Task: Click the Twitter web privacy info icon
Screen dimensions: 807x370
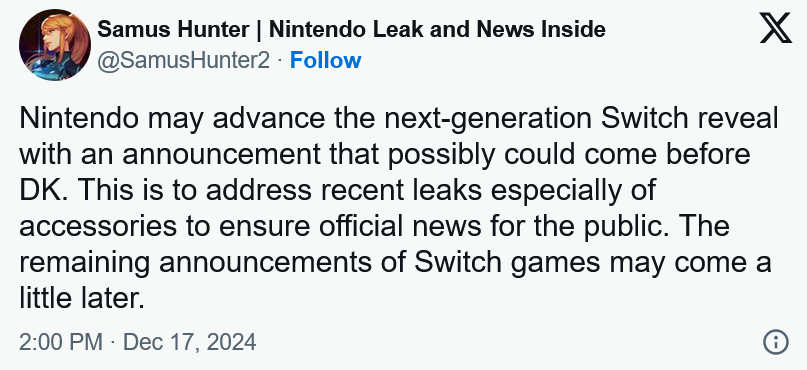Action: point(775,342)
